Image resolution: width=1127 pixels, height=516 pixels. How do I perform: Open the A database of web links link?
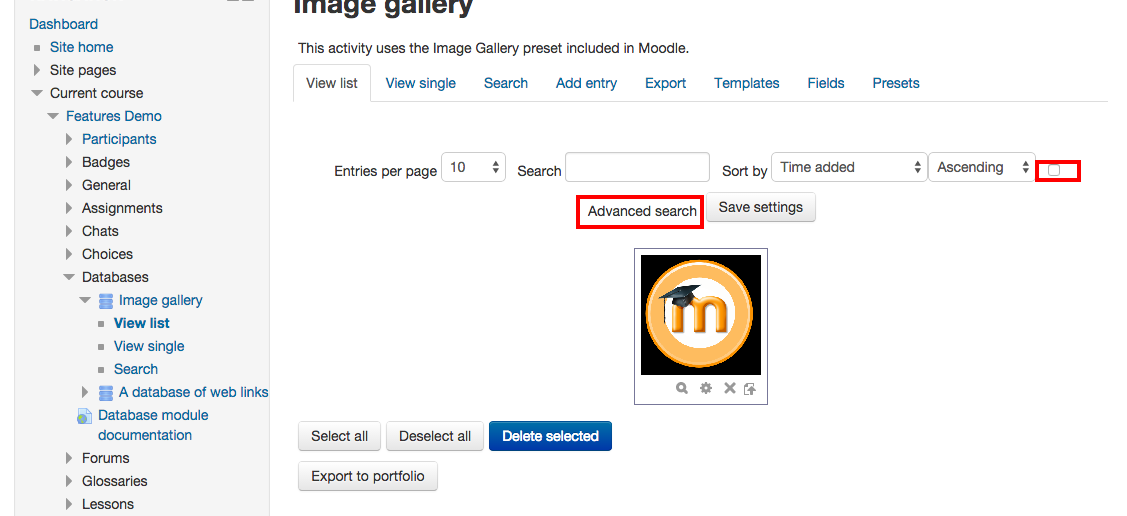coord(193,392)
